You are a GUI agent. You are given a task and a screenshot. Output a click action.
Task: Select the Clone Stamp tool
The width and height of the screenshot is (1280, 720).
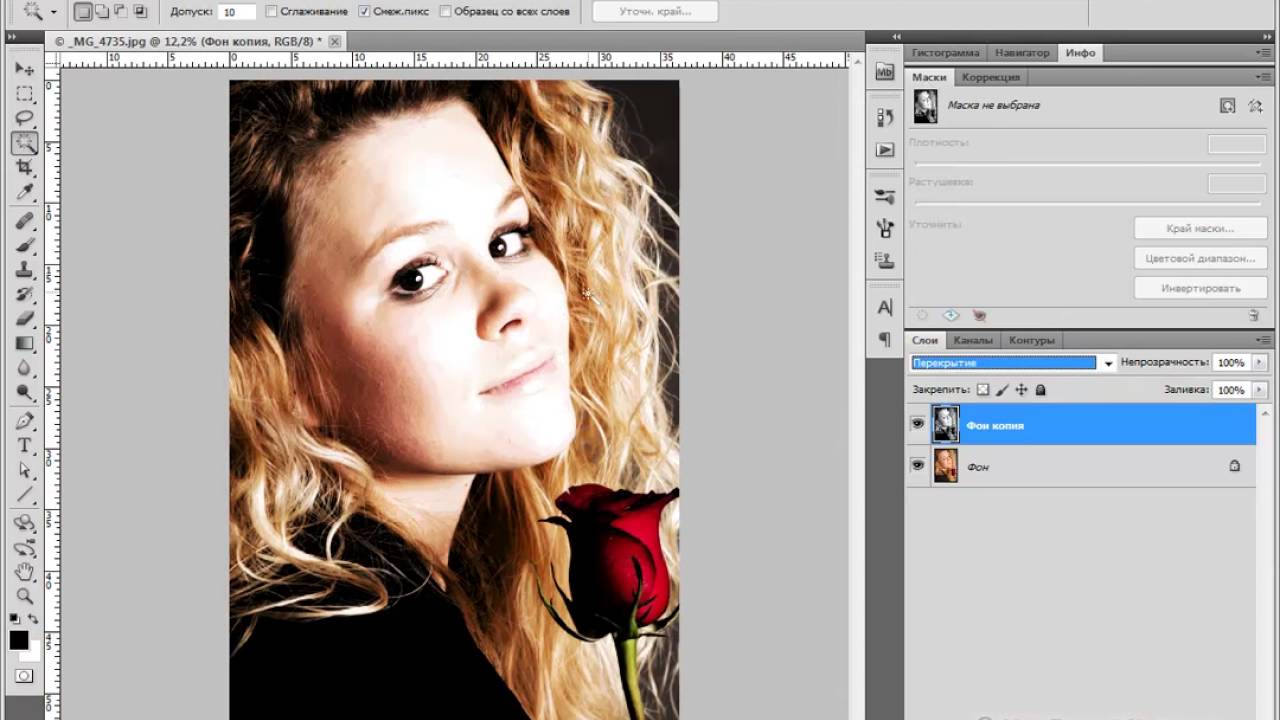[25, 270]
